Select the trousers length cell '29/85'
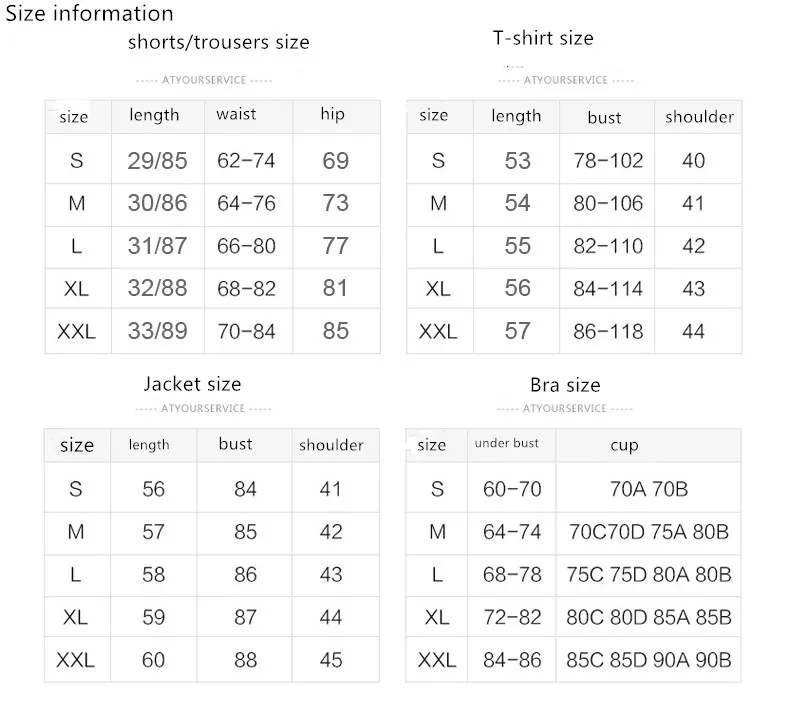The height and width of the screenshot is (714, 790). (x=157, y=161)
